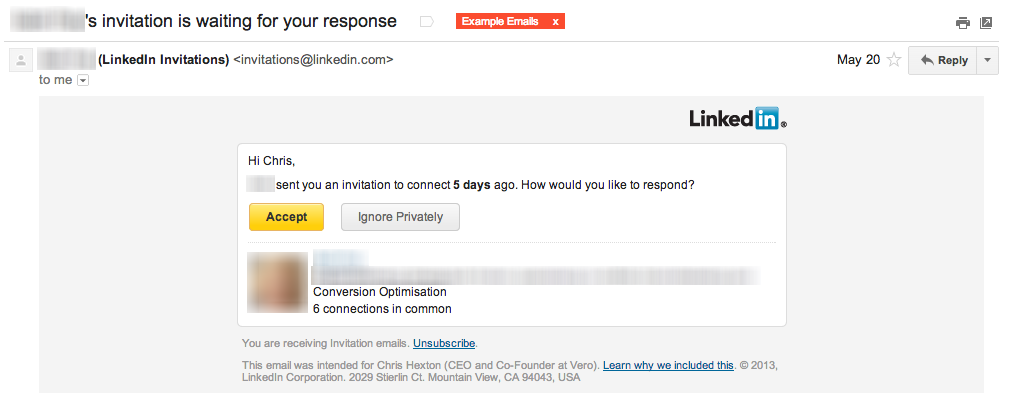Click the LinkedIn logo in the email

click(737, 119)
